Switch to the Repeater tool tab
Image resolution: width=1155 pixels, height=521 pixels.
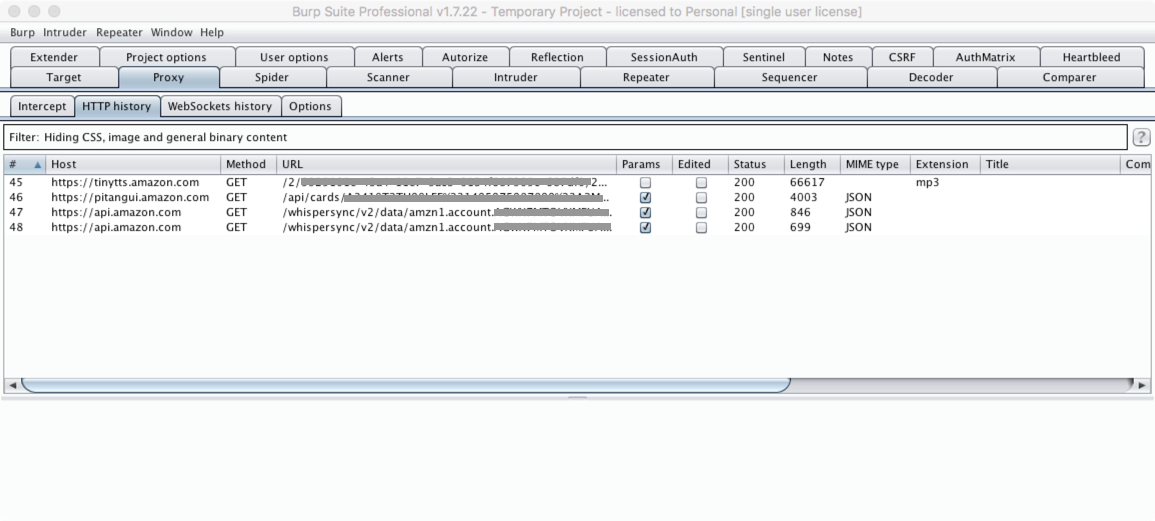pyautogui.click(x=646, y=77)
